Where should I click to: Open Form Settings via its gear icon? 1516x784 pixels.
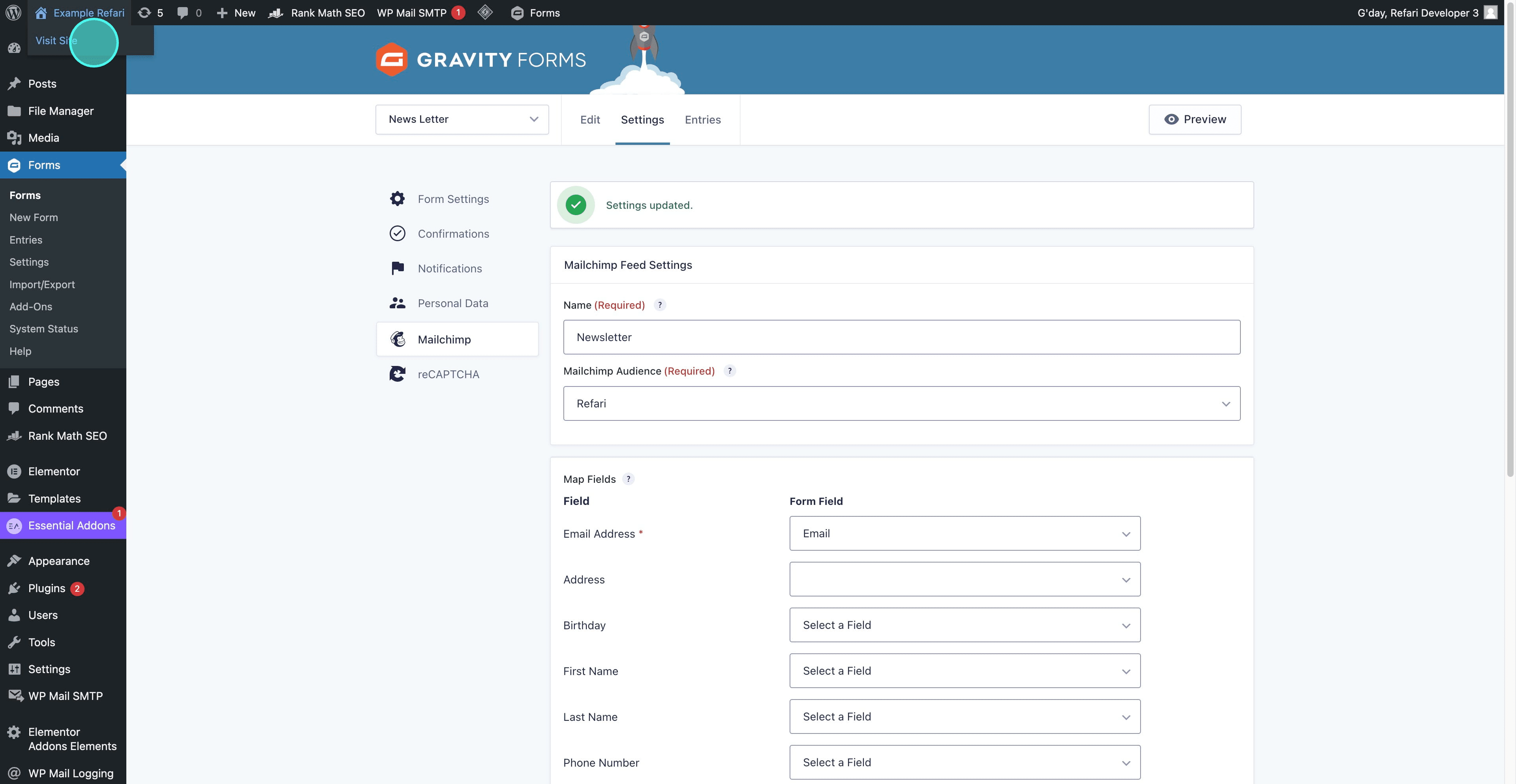click(397, 199)
